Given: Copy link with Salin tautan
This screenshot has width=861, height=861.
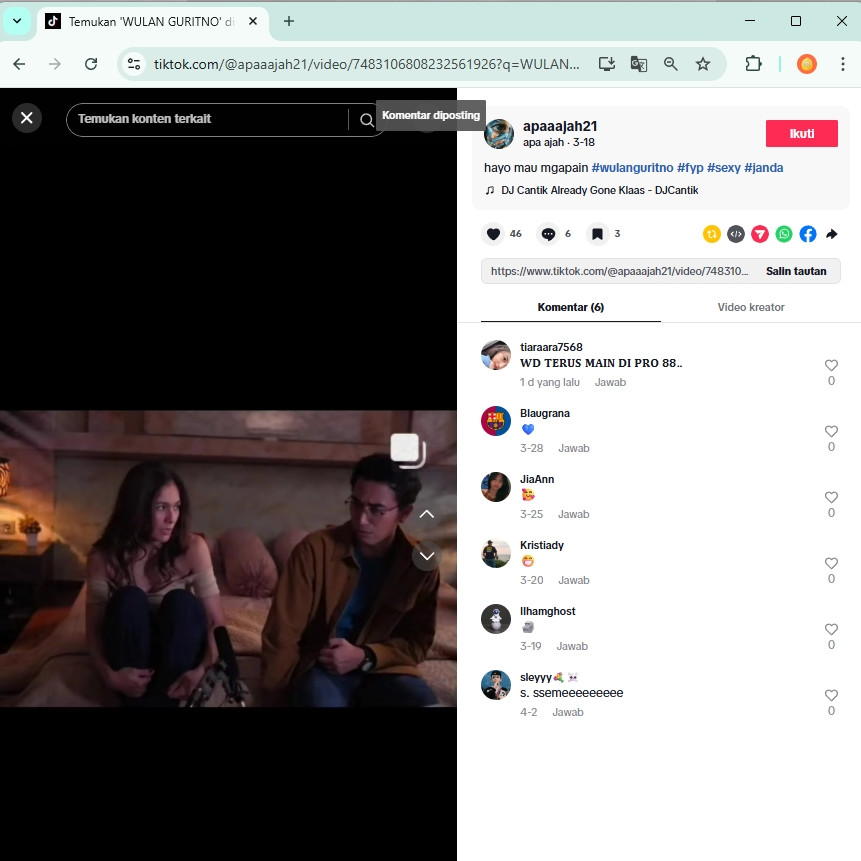Looking at the screenshot, I should click(796, 271).
